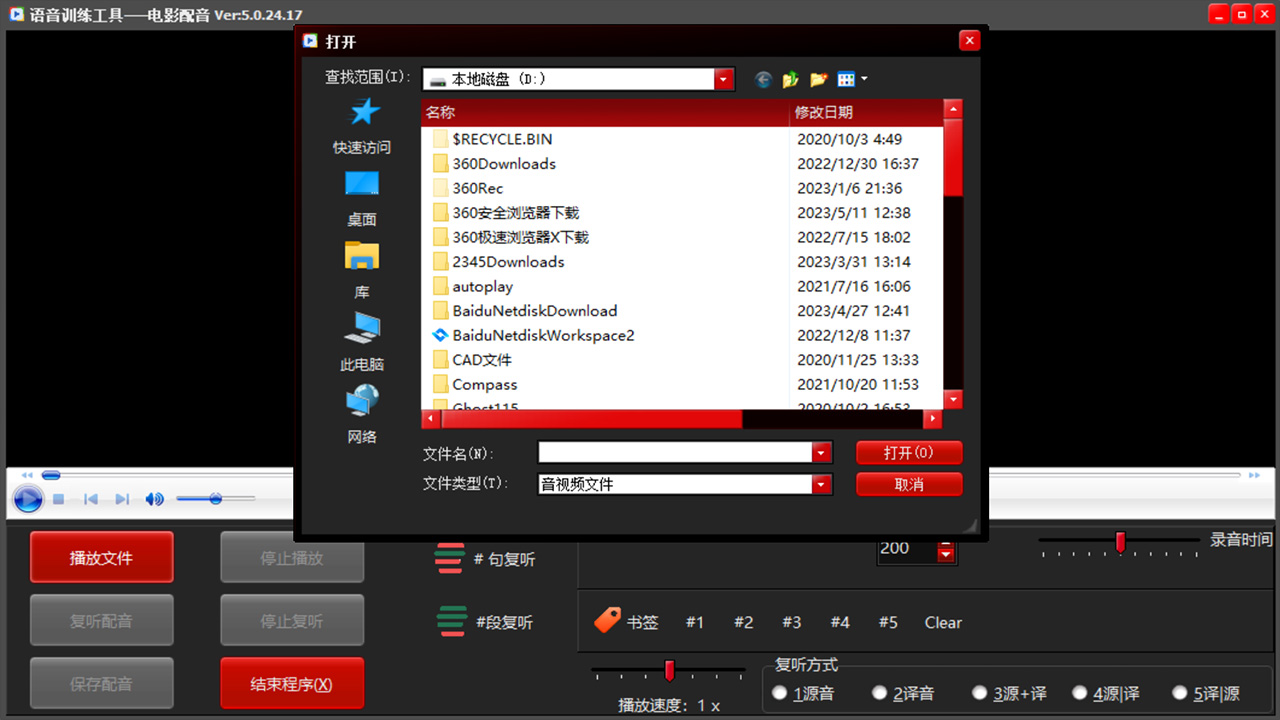1280x720 pixels.
Task: Click the back arrow icon in Open dialog
Action: (x=764, y=80)
